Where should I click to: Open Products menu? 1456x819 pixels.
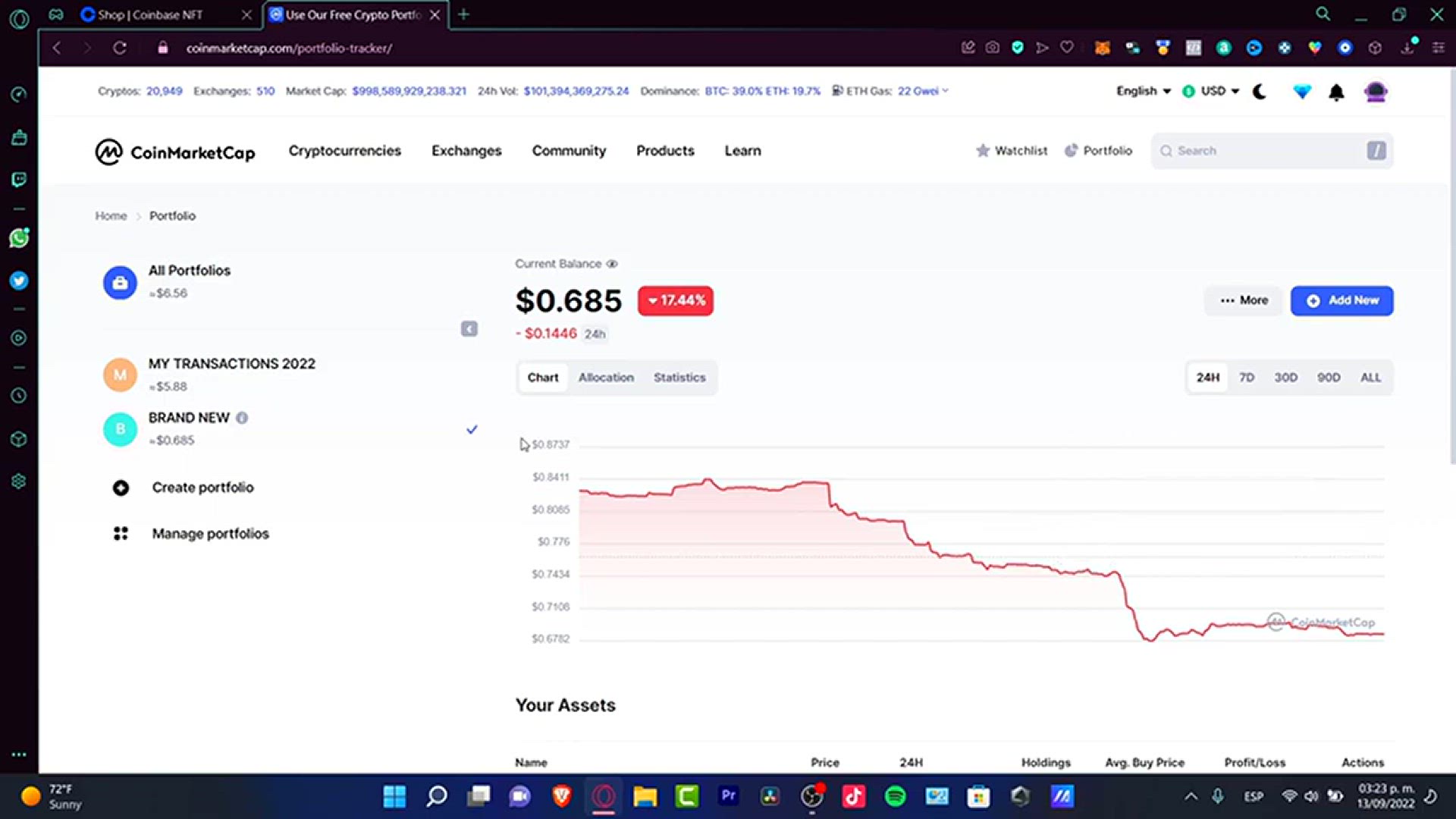665,151
